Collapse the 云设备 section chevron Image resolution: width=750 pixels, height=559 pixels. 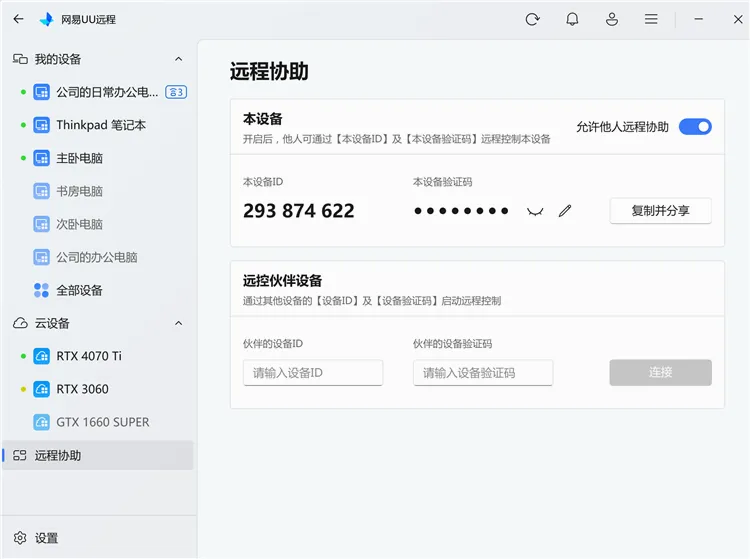[178, 323]
